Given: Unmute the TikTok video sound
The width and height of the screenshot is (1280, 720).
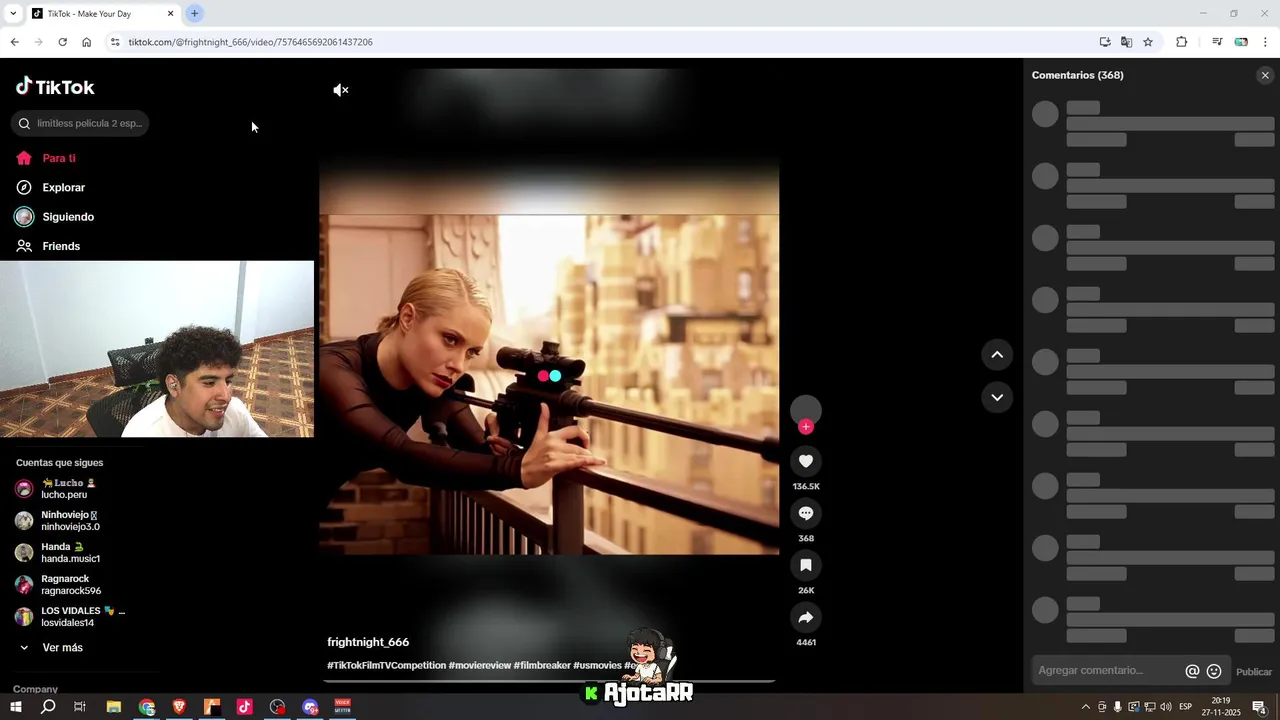Looking at the screenshot, I should click(x=341, y=90).
